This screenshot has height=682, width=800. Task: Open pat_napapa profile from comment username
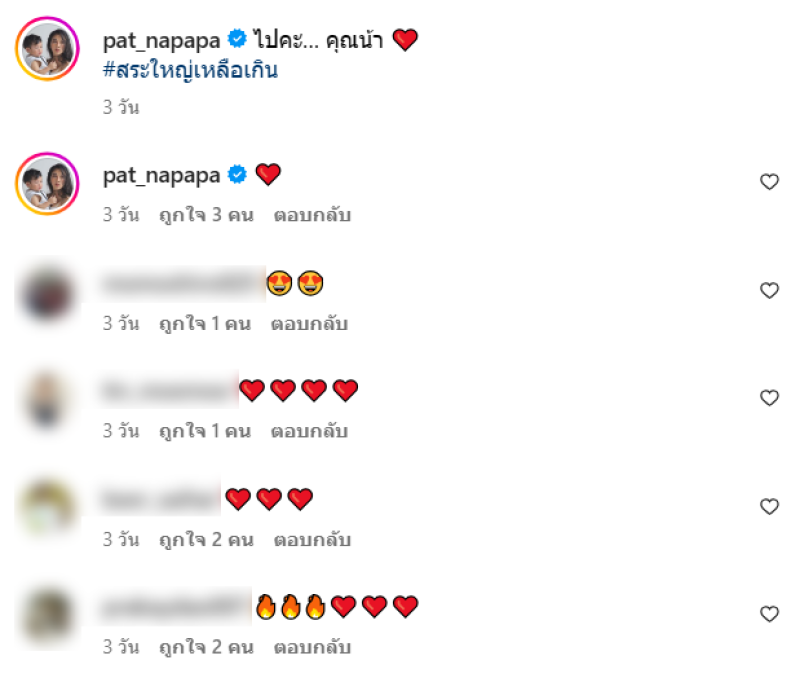(x=161, y=175)
